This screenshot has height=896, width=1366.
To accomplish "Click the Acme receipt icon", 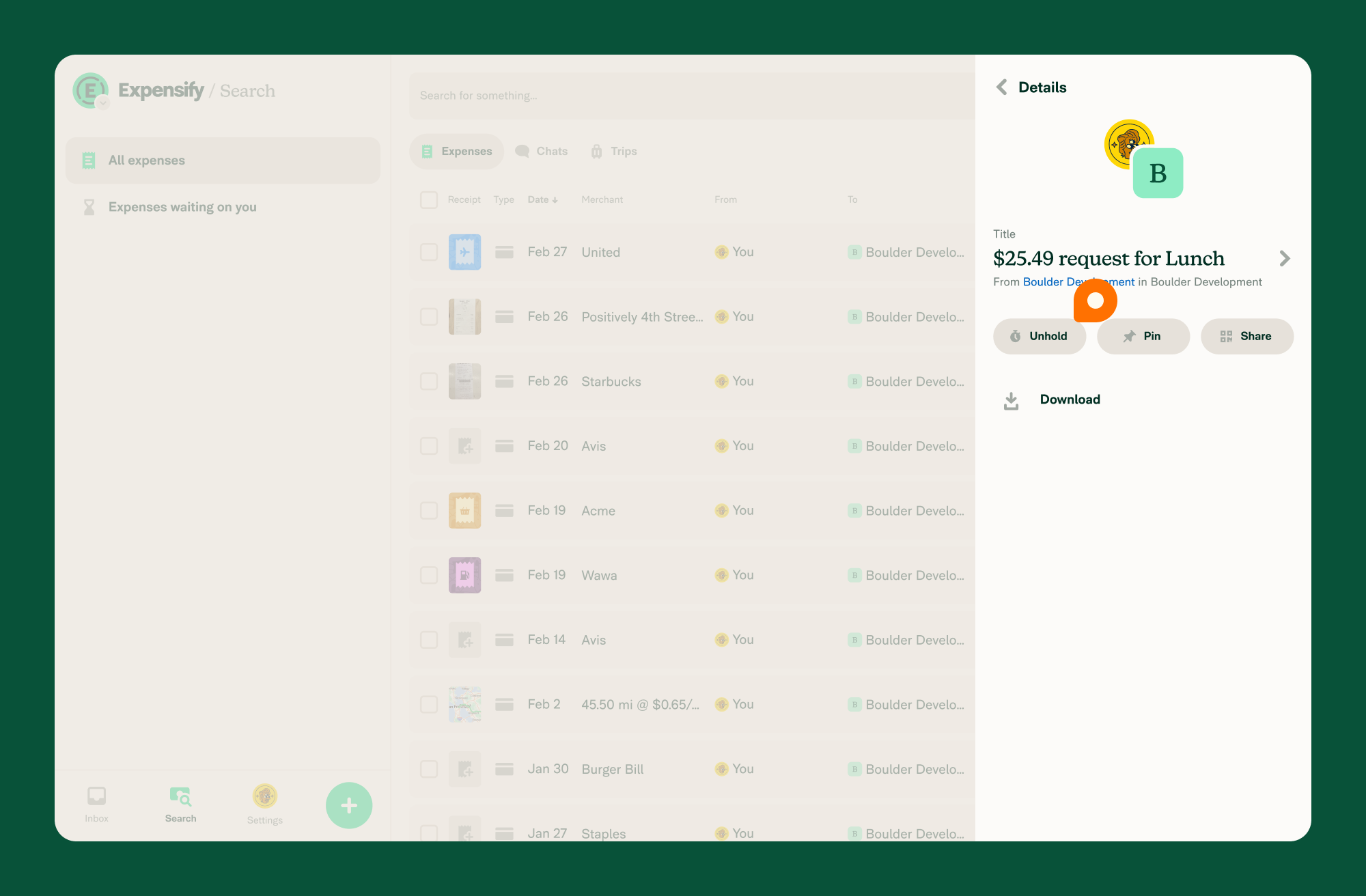I will pos(464,511).
